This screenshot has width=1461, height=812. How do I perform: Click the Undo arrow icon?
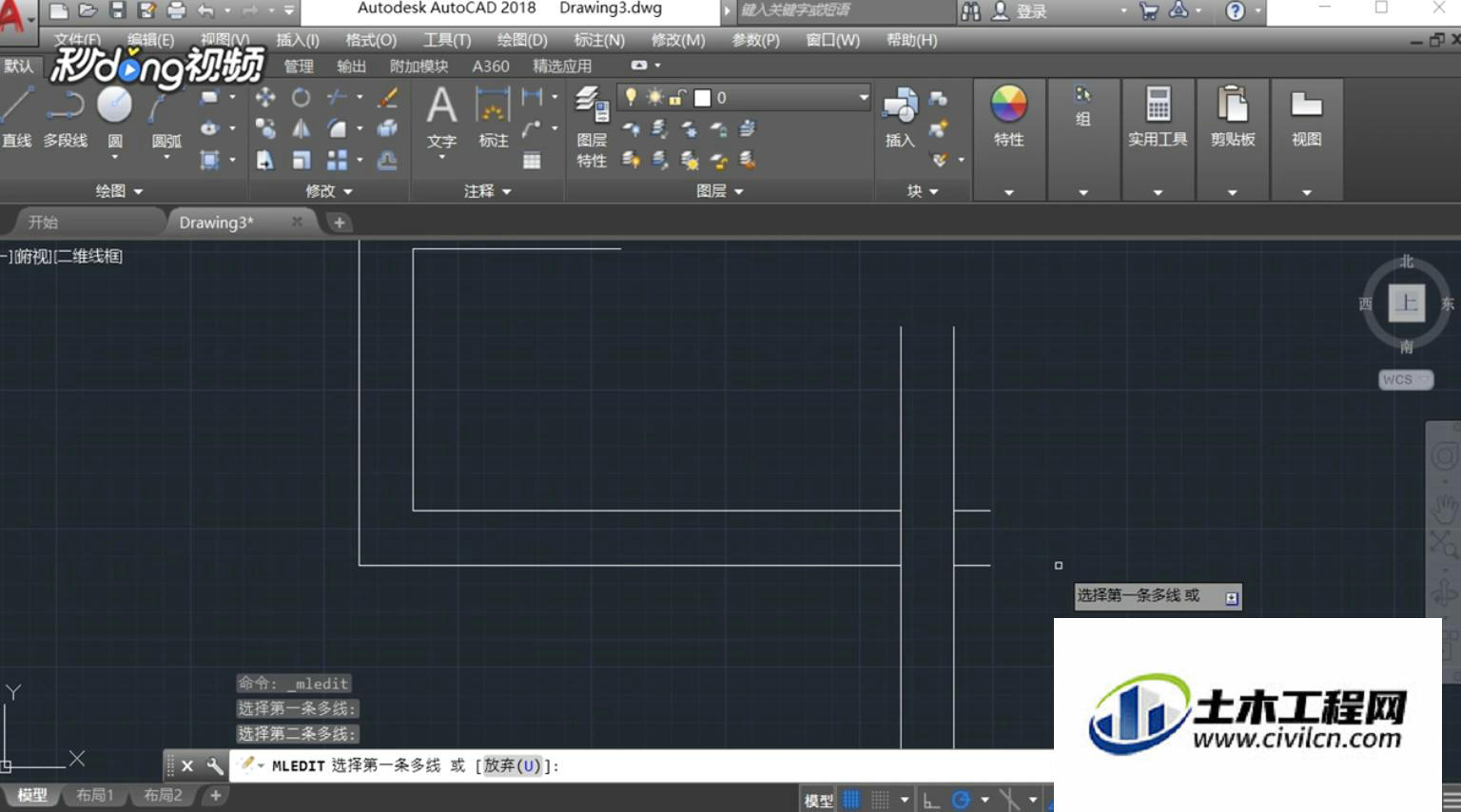[x=205, y=10]
